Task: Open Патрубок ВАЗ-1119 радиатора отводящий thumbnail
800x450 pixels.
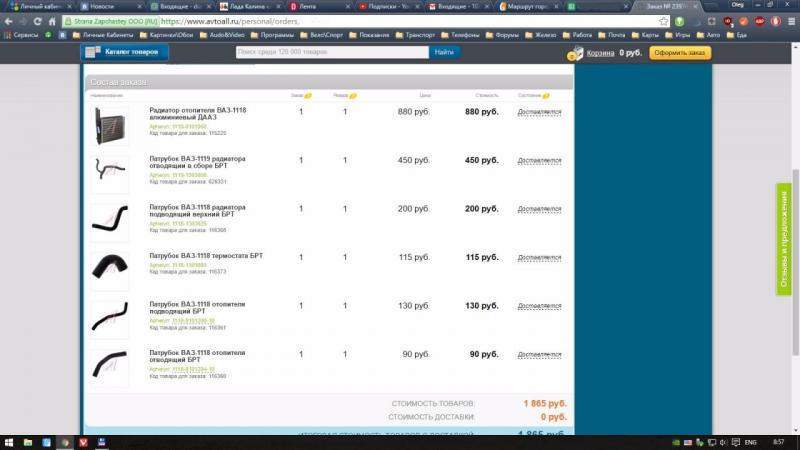Action: (x=110, y=173)
